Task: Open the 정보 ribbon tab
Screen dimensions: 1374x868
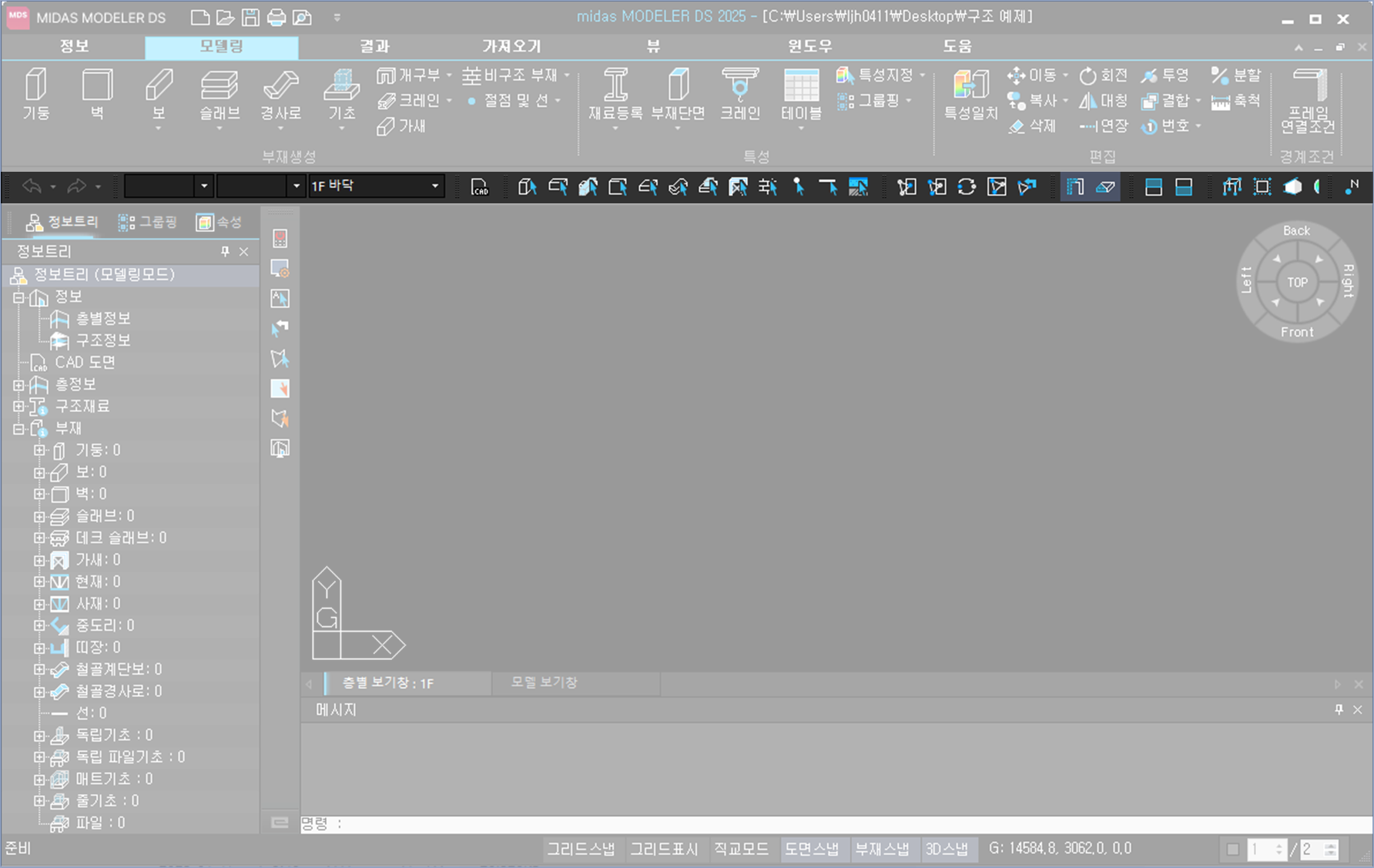Action: (74, 46)
